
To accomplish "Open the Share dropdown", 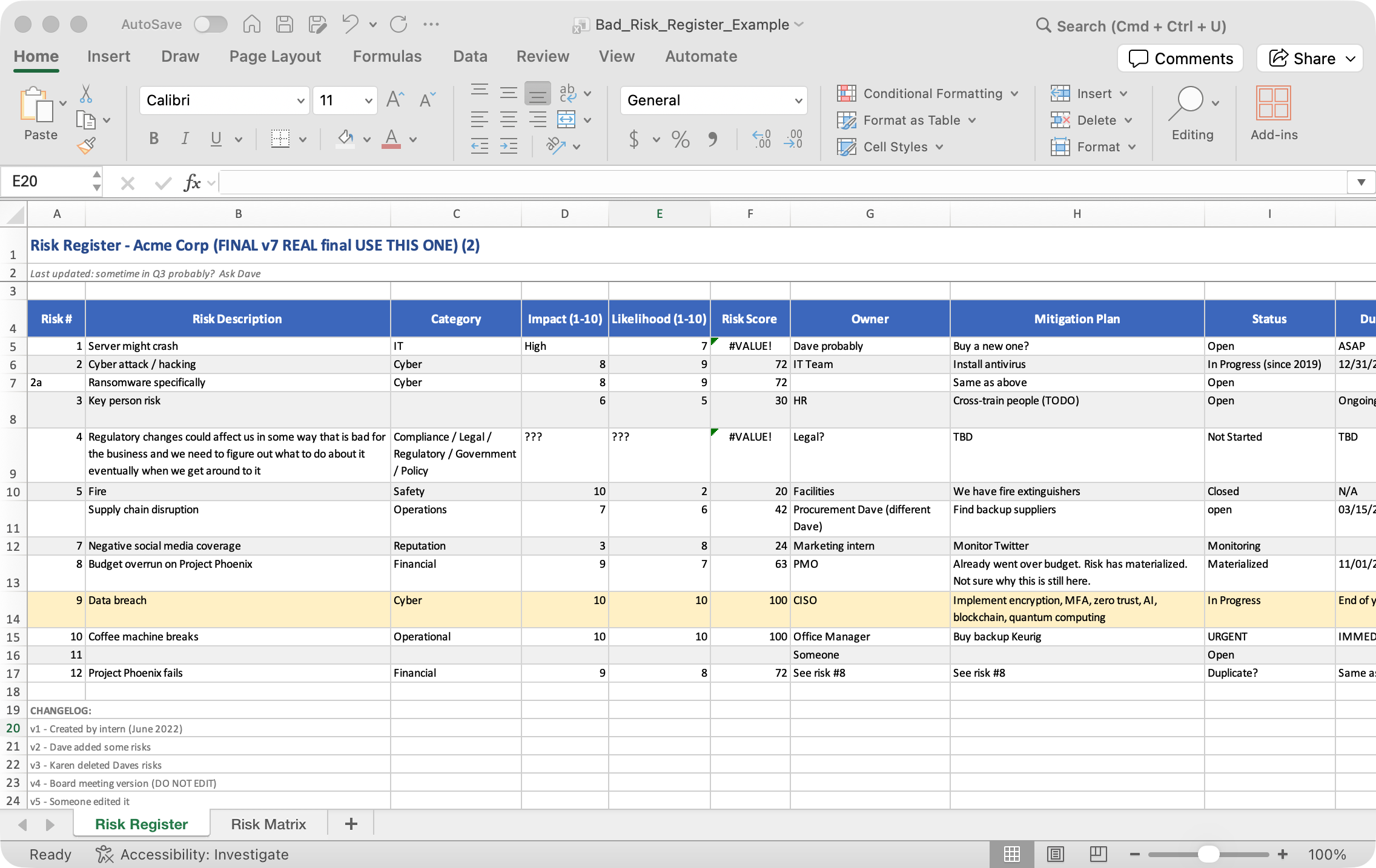I will [x=1352, y=59].
